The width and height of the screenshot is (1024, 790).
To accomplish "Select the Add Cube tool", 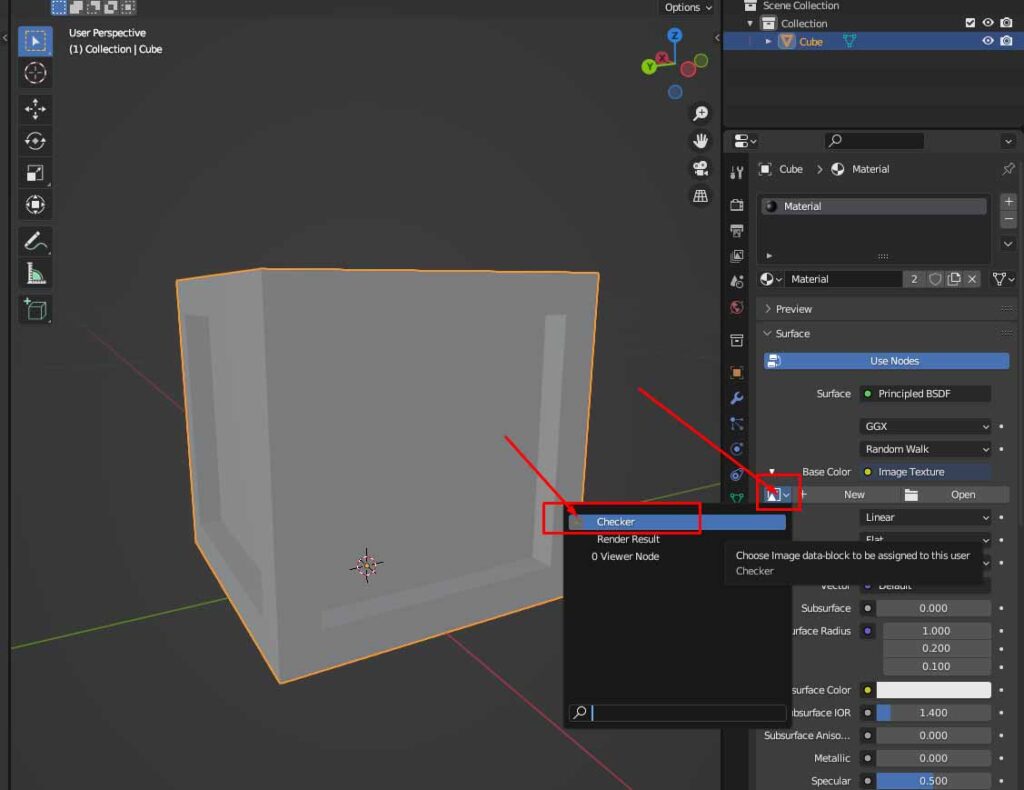I will pyautogui.click(x=35, y=309).
